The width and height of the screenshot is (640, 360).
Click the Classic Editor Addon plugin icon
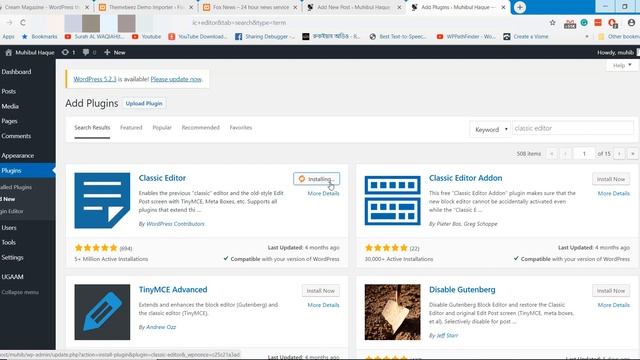coord(392,200)
